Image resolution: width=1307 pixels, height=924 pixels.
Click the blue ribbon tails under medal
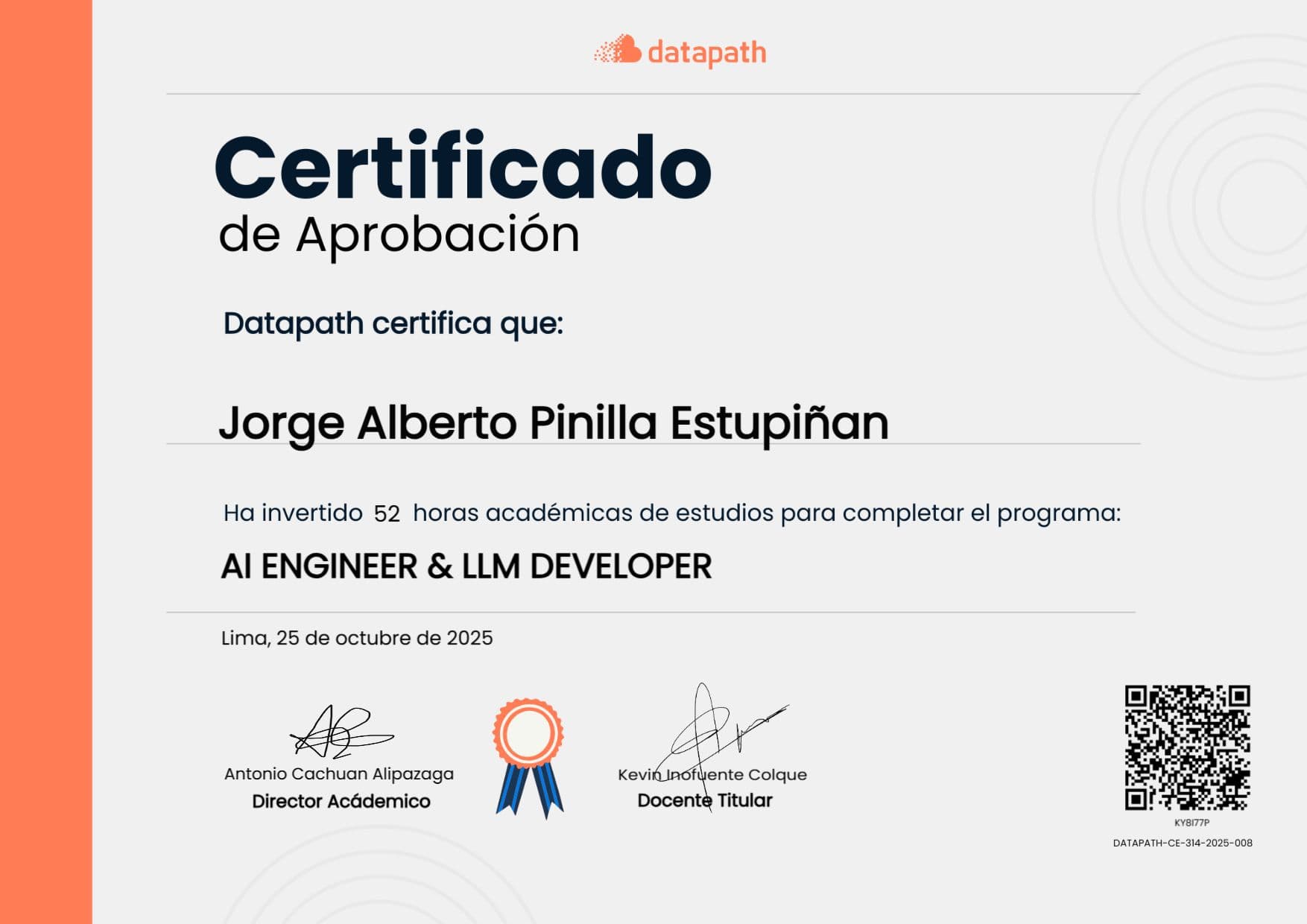click(529, 791)
